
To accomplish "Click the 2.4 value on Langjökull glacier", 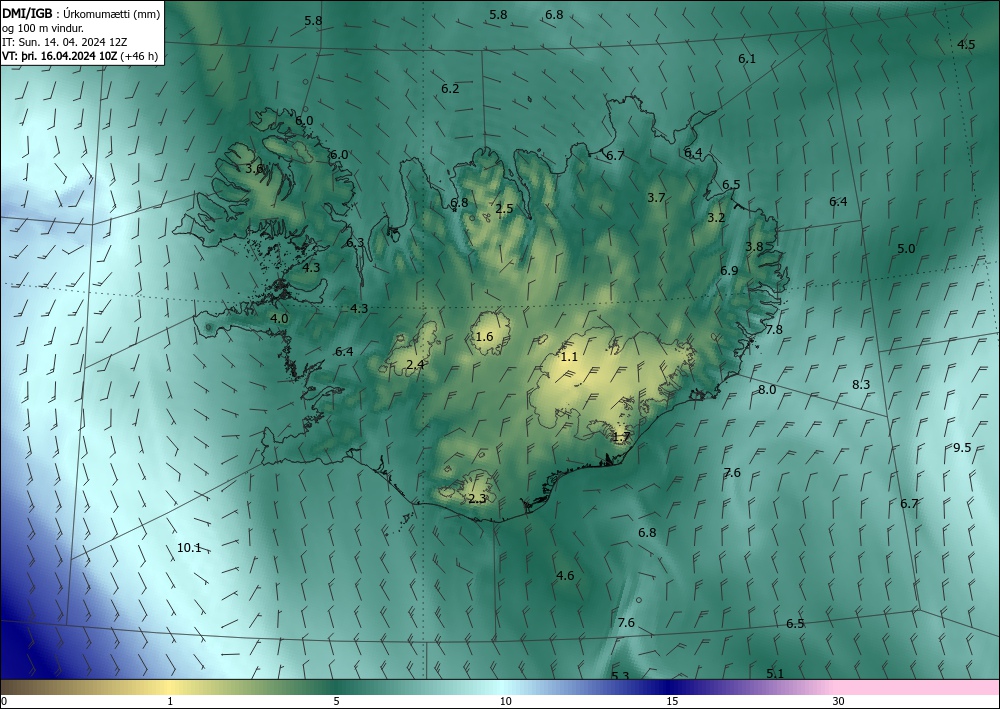I will [x=415, y=365].
